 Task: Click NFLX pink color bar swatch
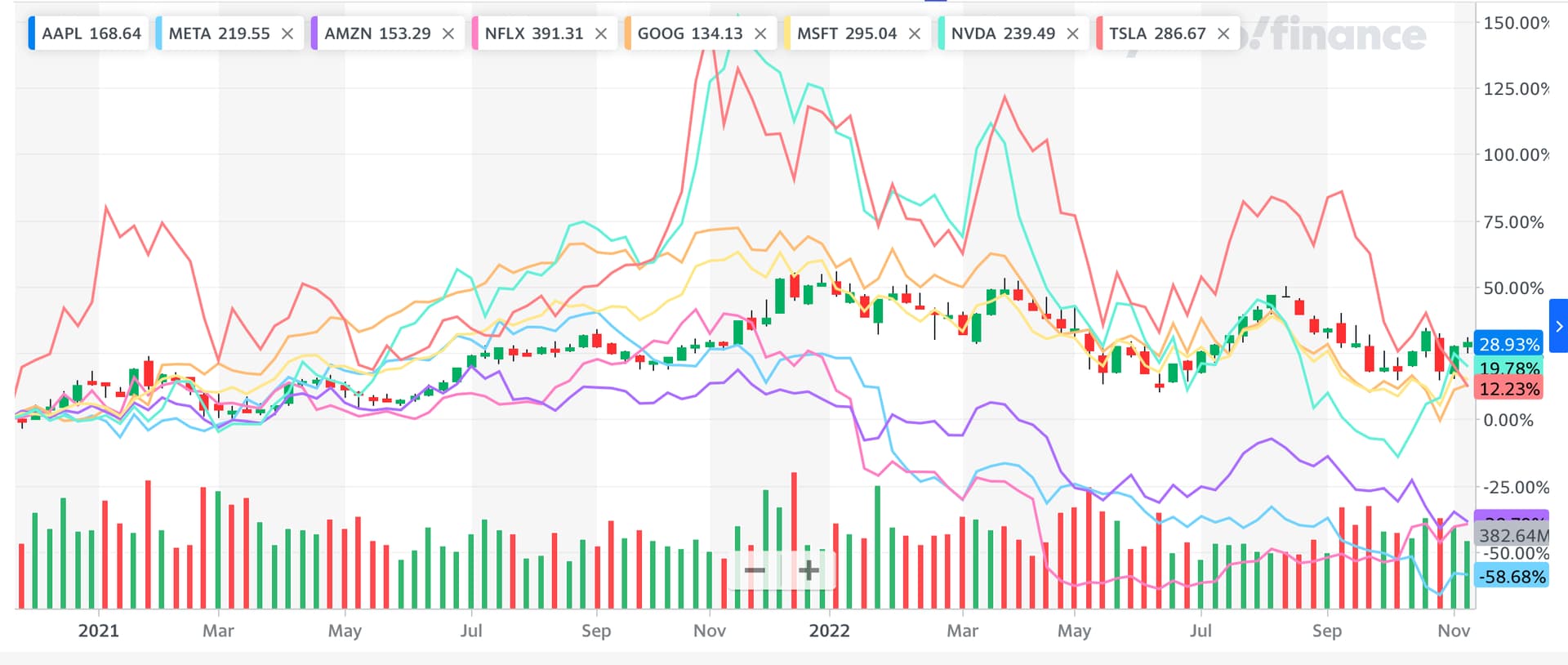tap(474, 33)
